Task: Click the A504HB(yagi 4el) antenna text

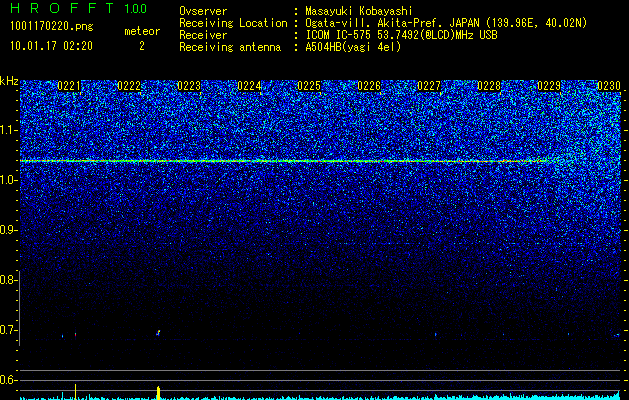Action: (x=353, y=47)
